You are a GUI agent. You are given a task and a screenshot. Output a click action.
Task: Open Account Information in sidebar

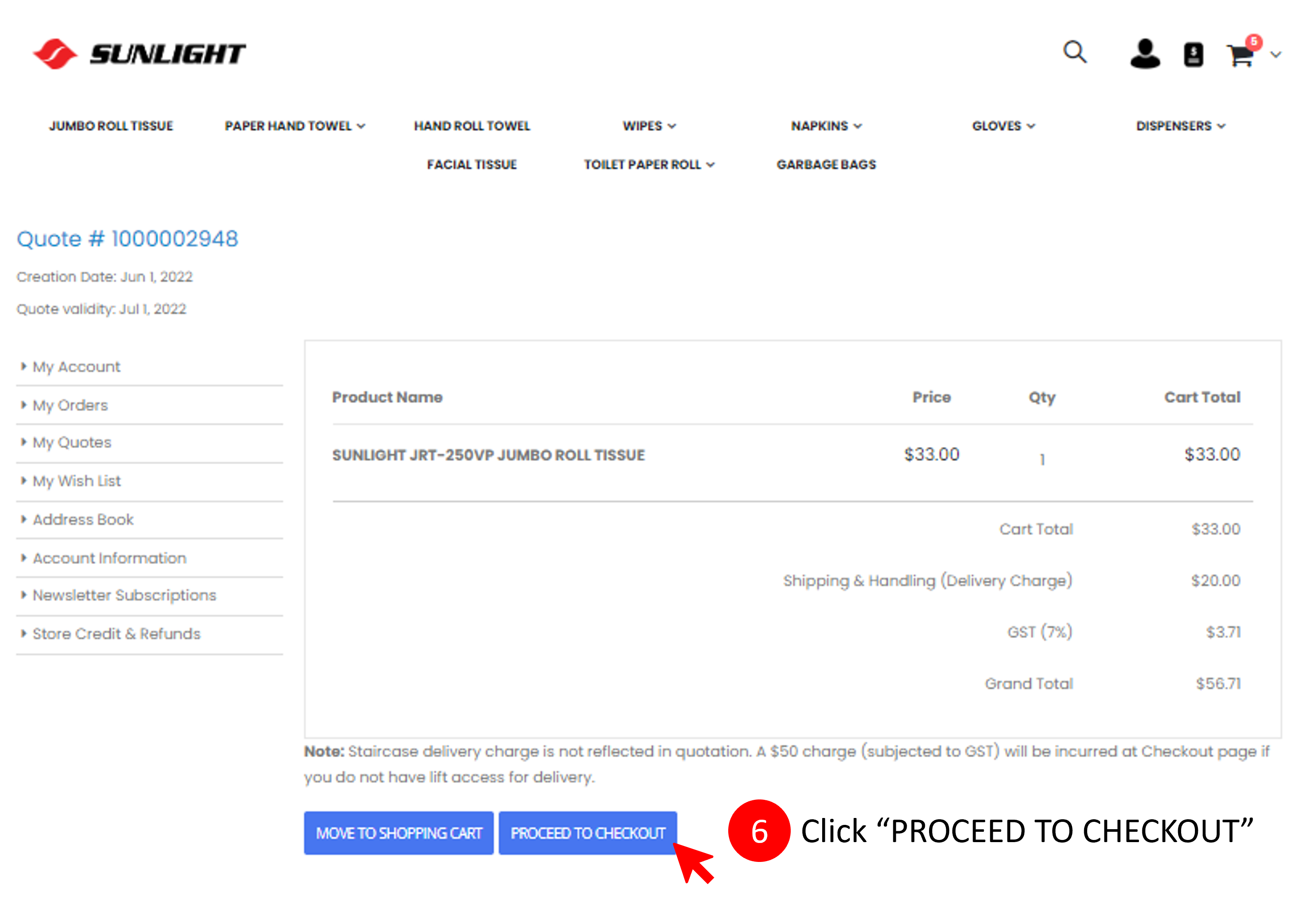click(x=109, y=558)
